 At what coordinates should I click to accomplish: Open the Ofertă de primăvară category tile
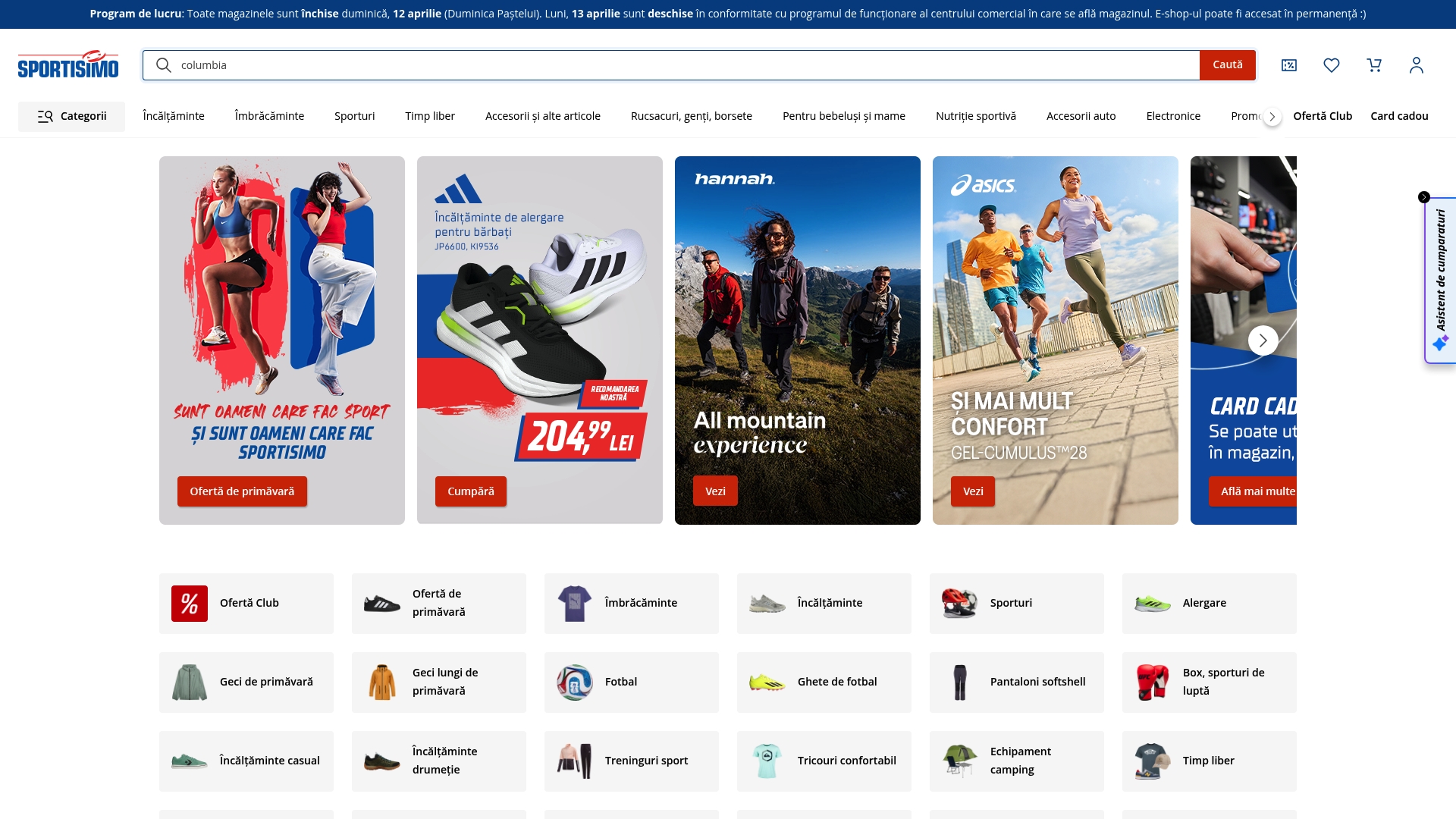pos(439,604)
